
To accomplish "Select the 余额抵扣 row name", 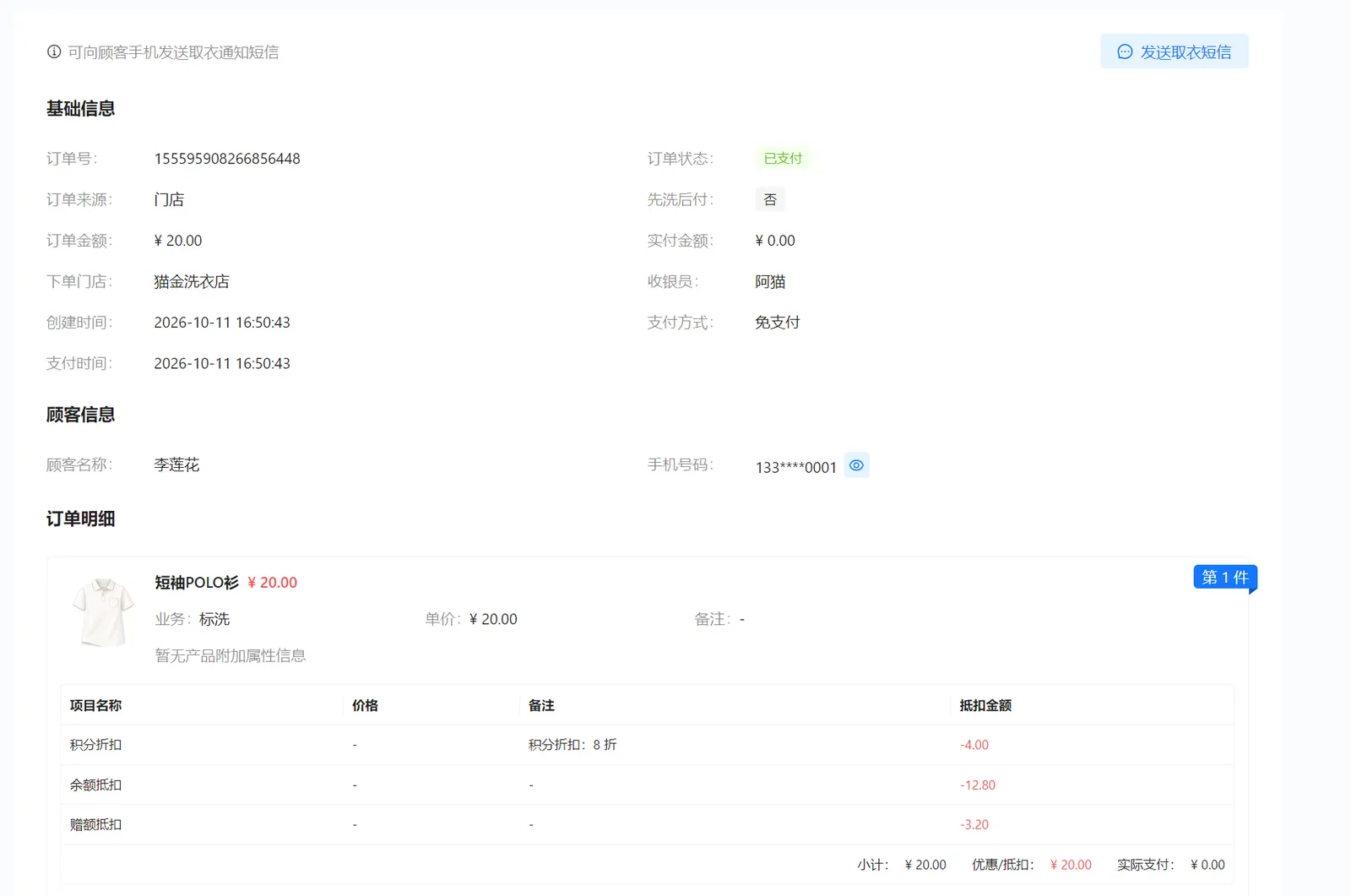I will (x=95, y=785).
